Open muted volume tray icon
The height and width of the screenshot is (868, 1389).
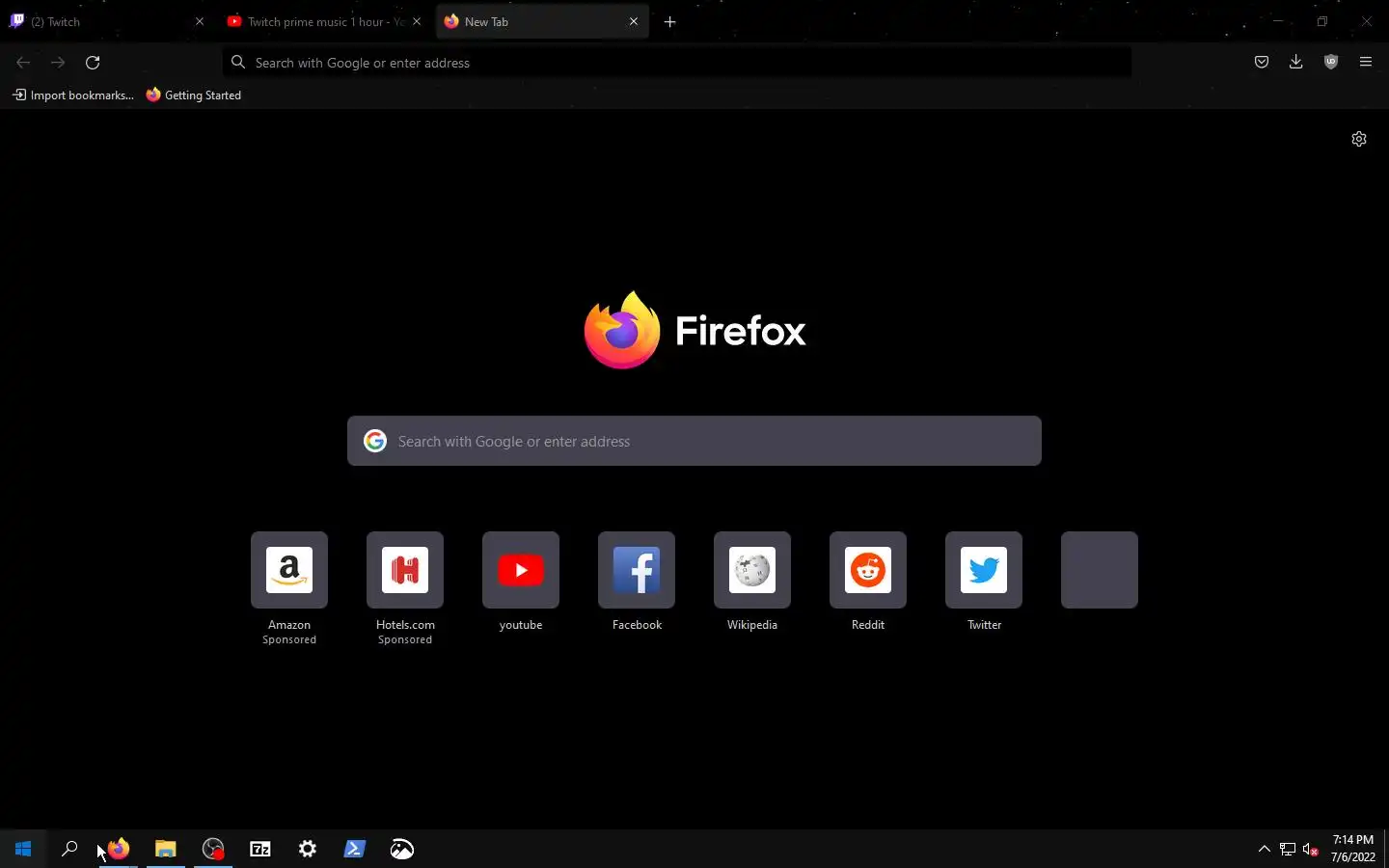pyautogui.click(x=1311, y=849)
